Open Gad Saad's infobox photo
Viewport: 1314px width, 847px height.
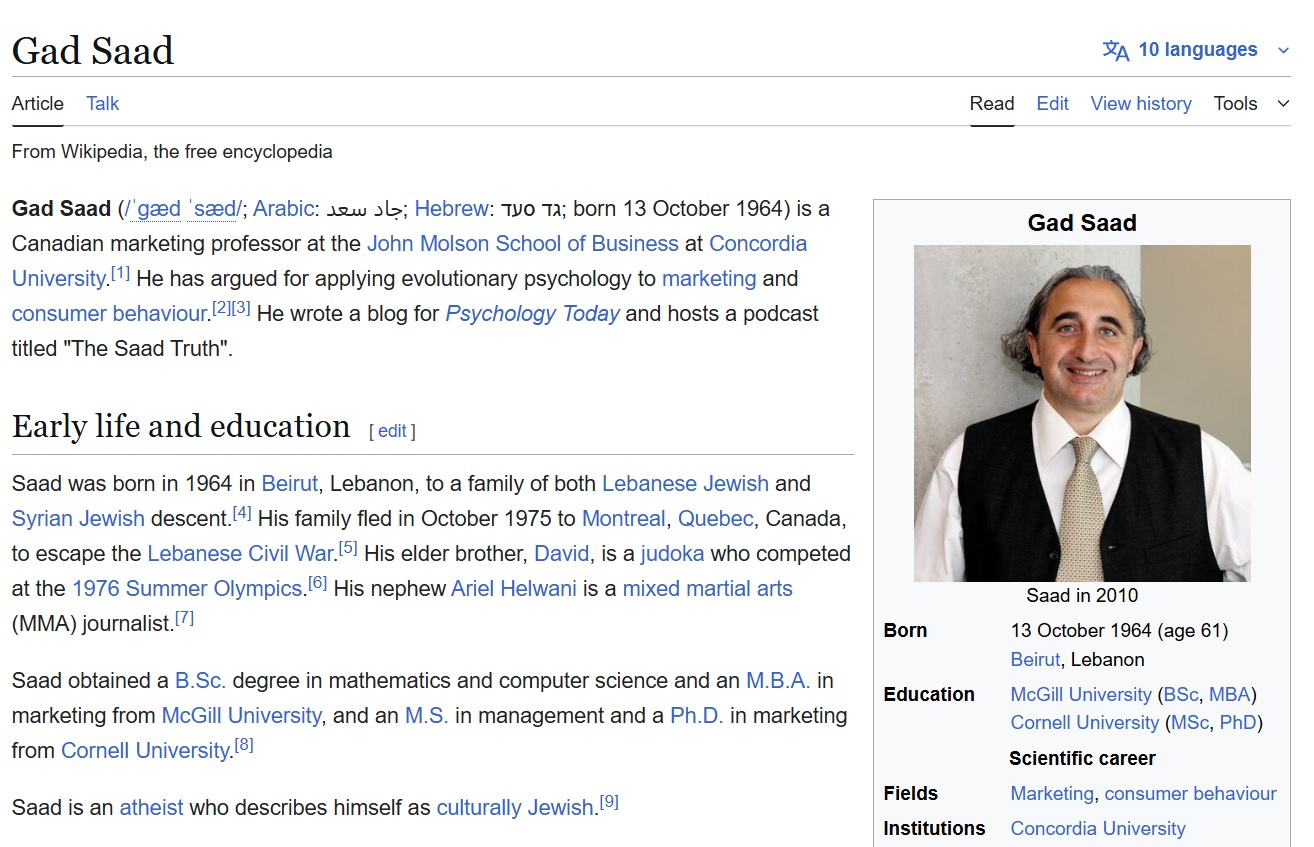tap(1082, 413)
